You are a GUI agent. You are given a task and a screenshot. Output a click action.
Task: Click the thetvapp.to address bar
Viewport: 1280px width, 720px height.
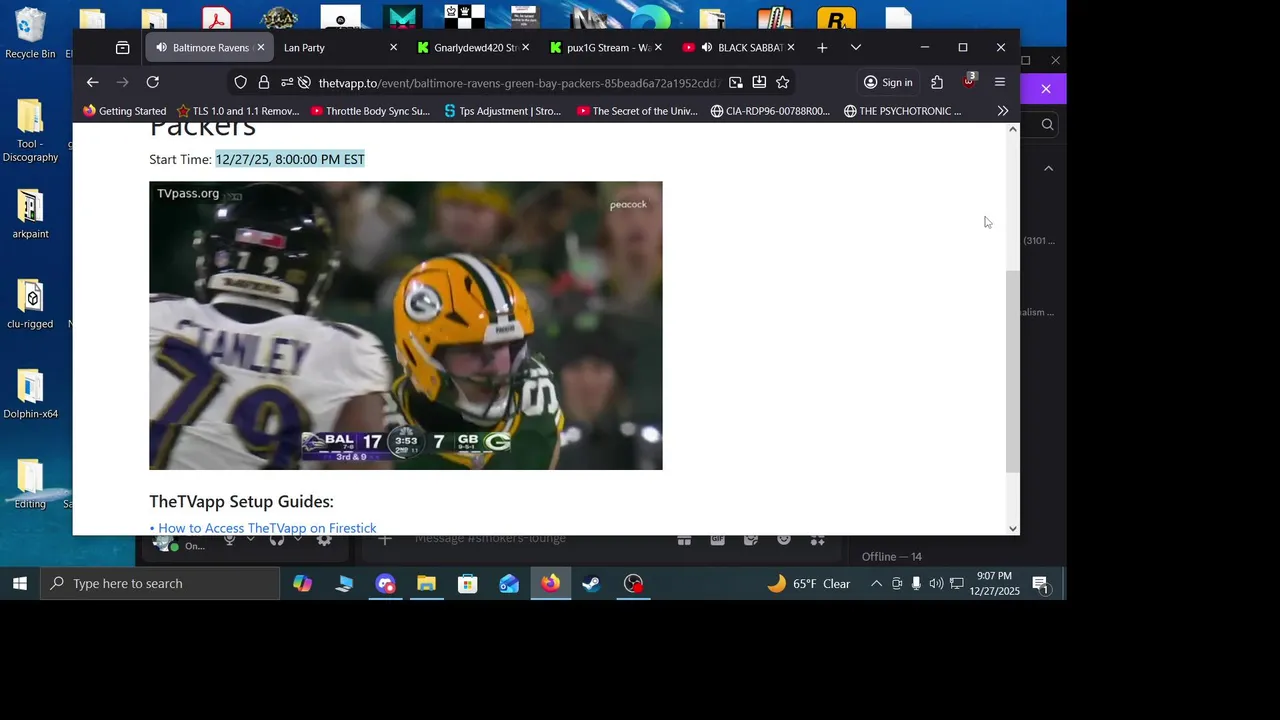tap(518, 83)
